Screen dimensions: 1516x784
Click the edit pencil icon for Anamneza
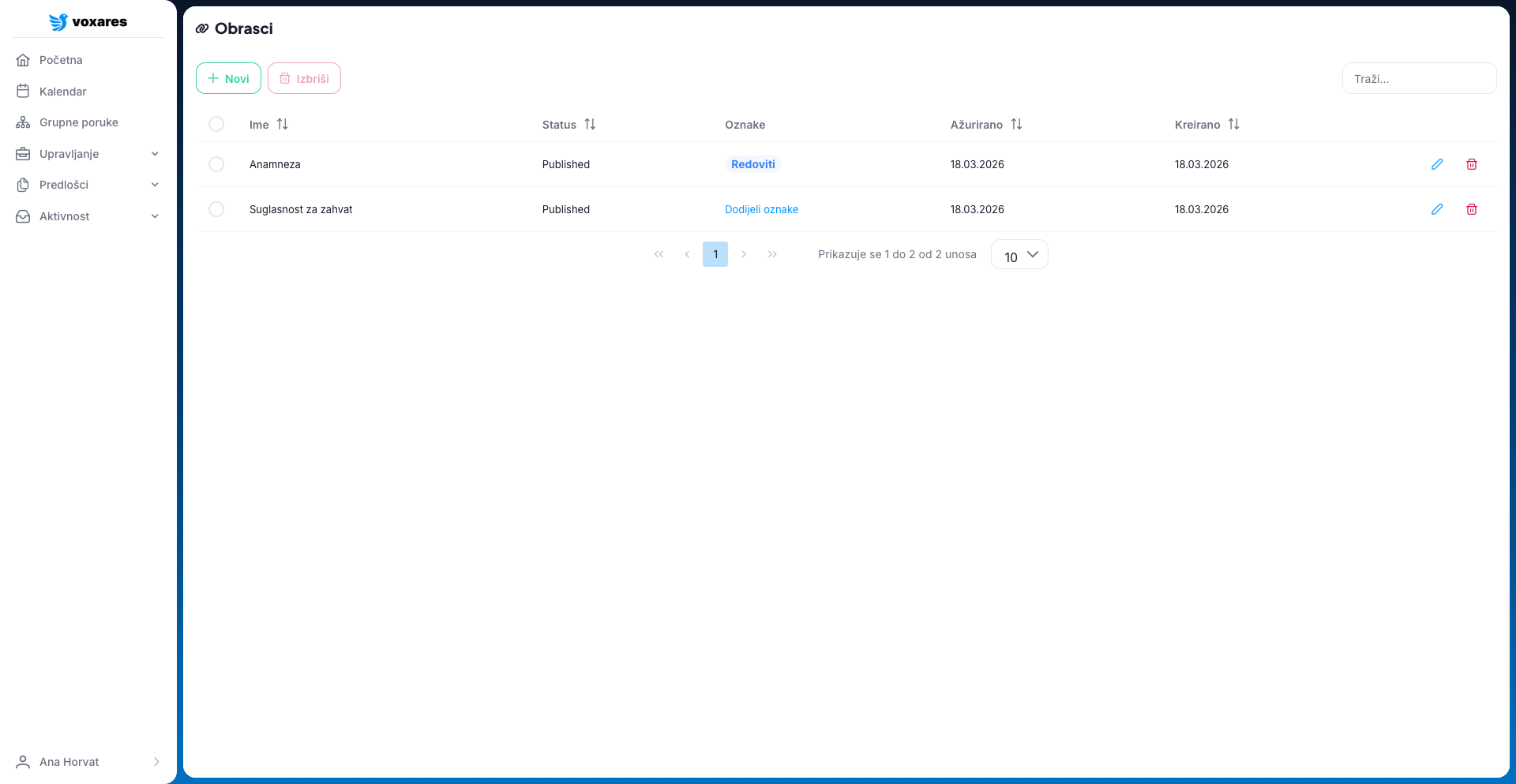(1437, 164)
